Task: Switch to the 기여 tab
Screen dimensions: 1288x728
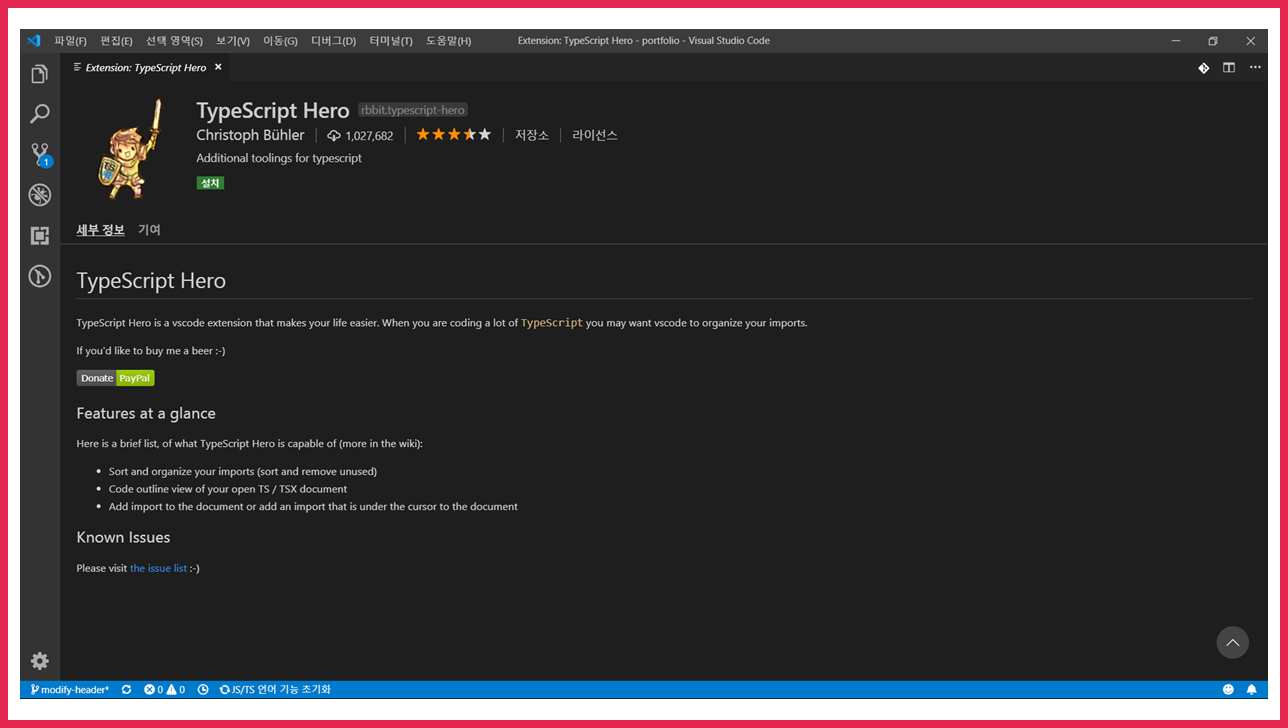Action: coord(149,230)
